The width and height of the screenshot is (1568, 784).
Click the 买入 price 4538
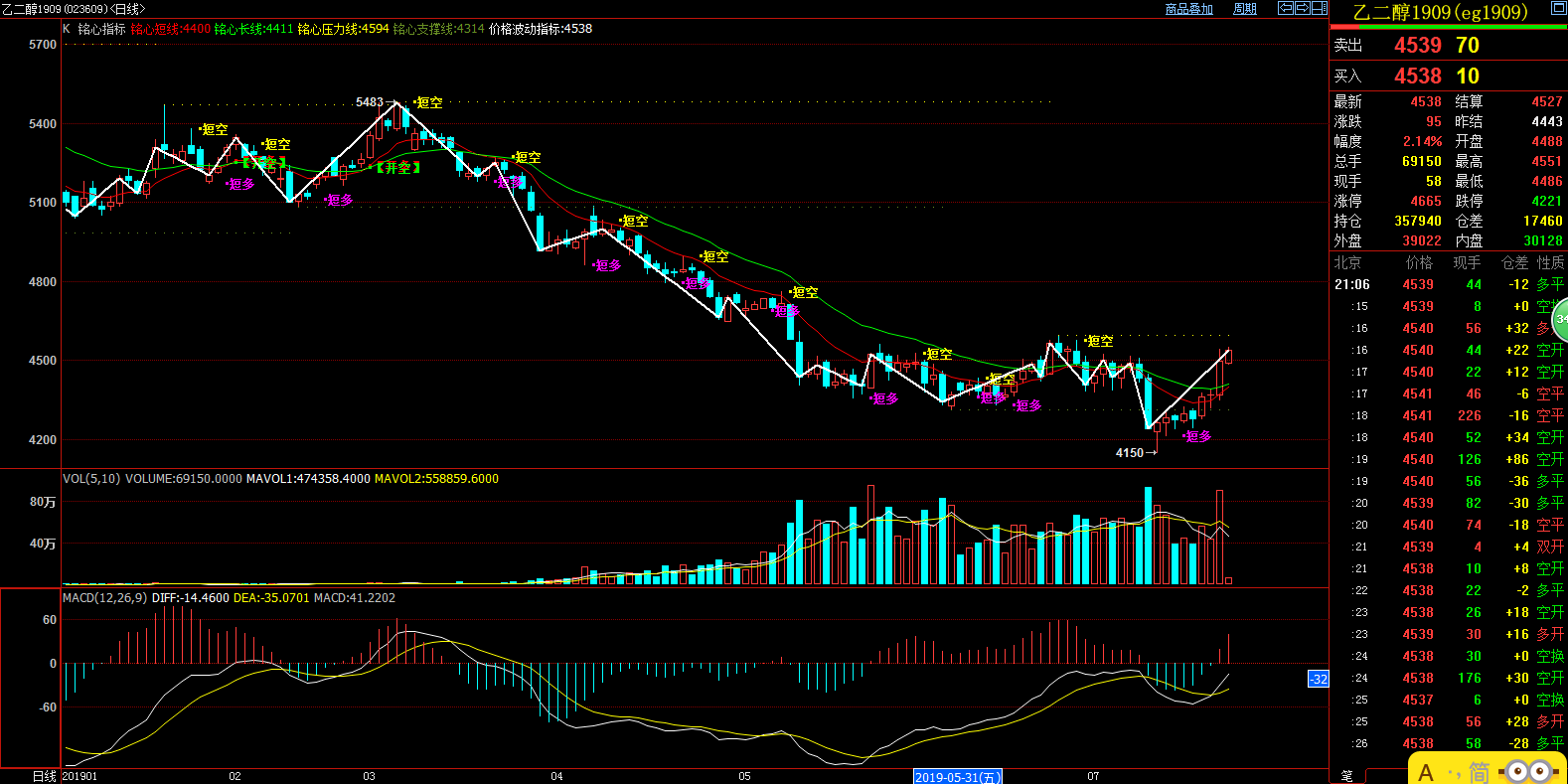[x=1417, y=76]
